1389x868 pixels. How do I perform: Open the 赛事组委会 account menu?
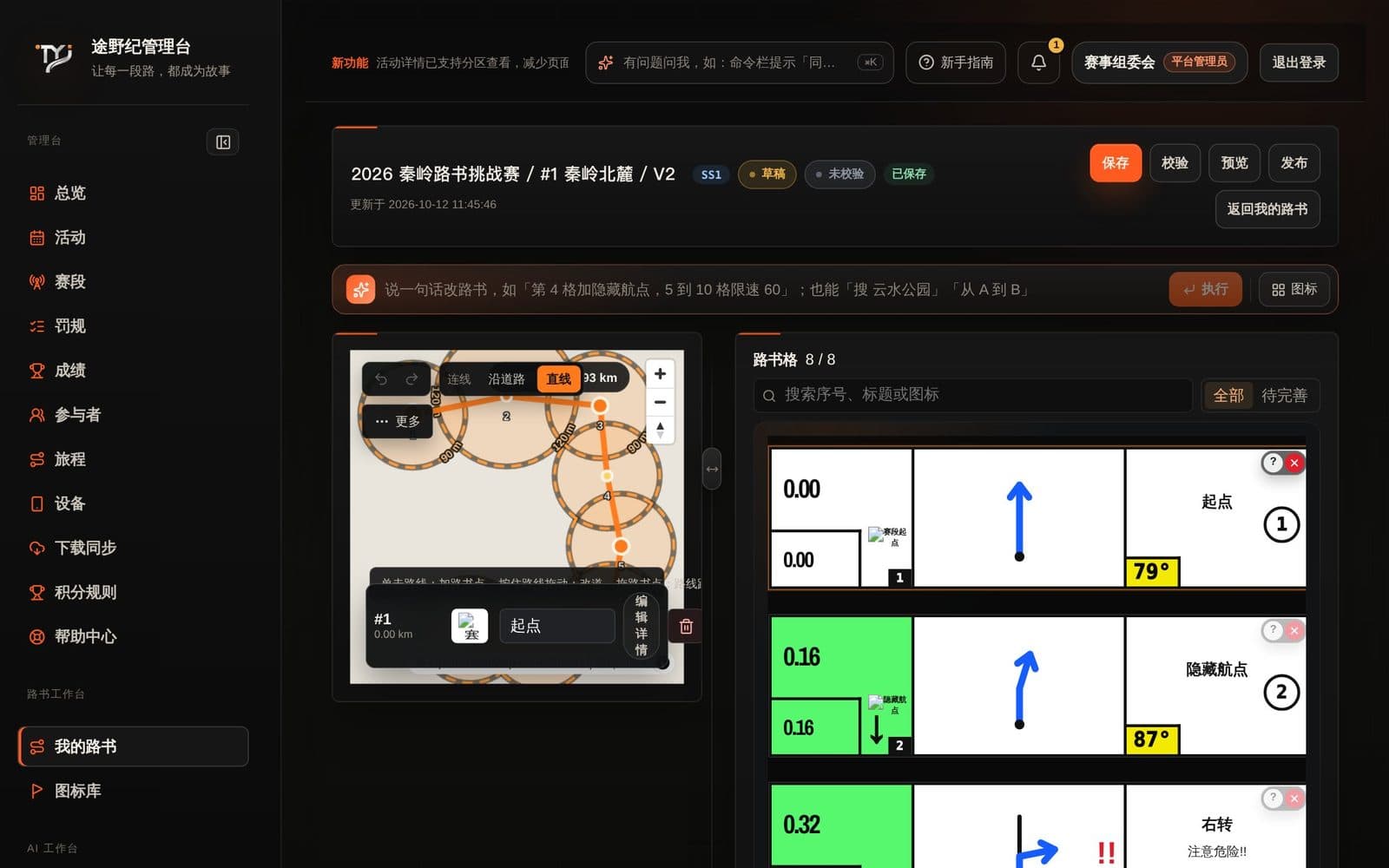click(x=1159, y=62)
